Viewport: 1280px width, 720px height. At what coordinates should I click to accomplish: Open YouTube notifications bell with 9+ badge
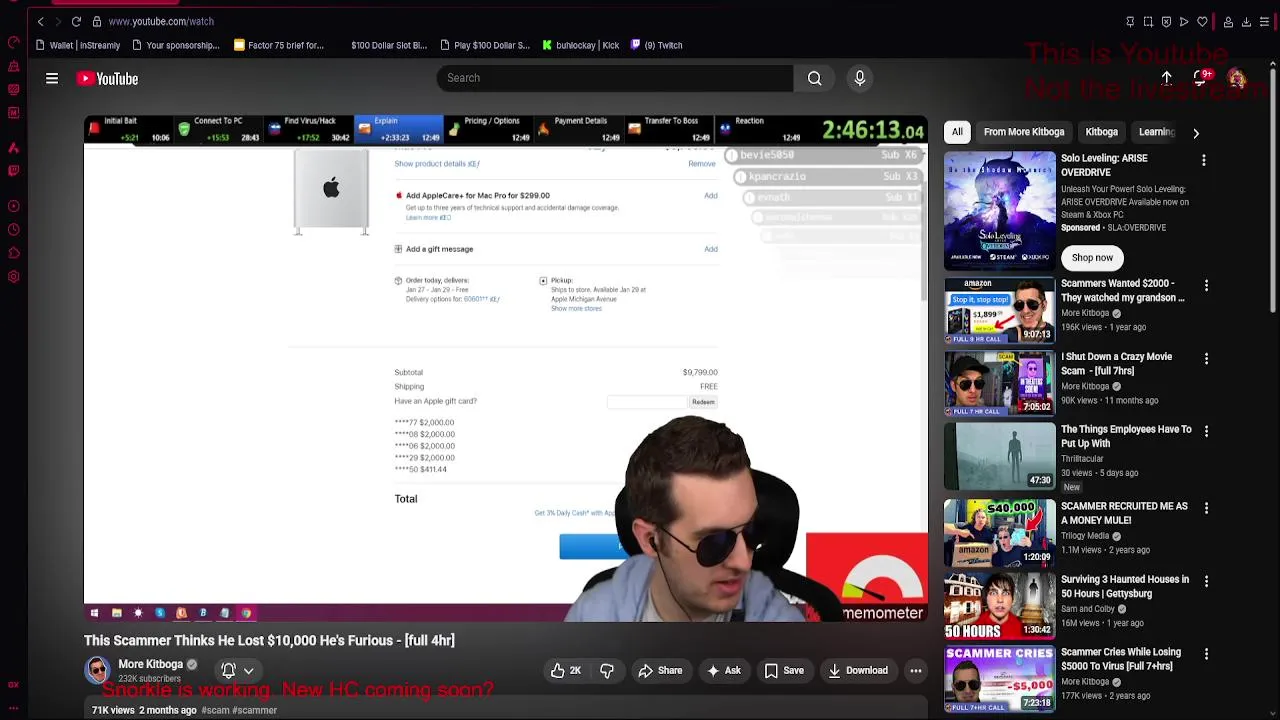click(1201, 78)
